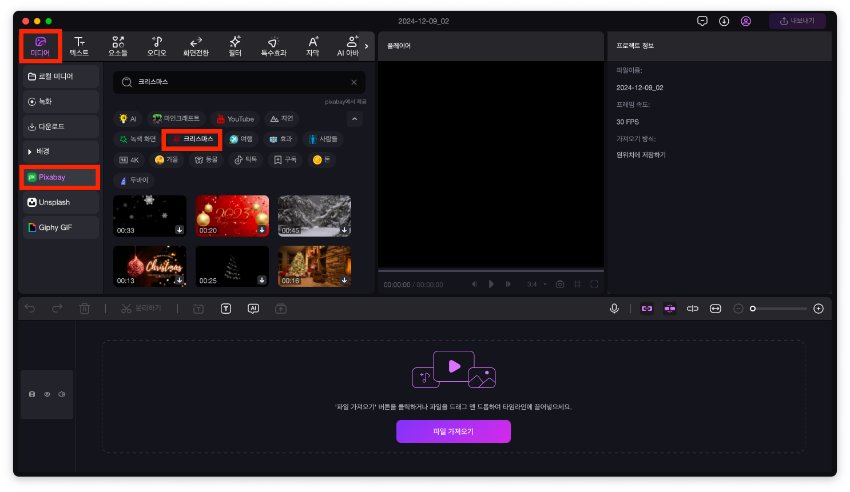The height and width of the screenshot is (492, 850).
Task: Open the download center icon in title bar
Action: (x=724, y=21)
